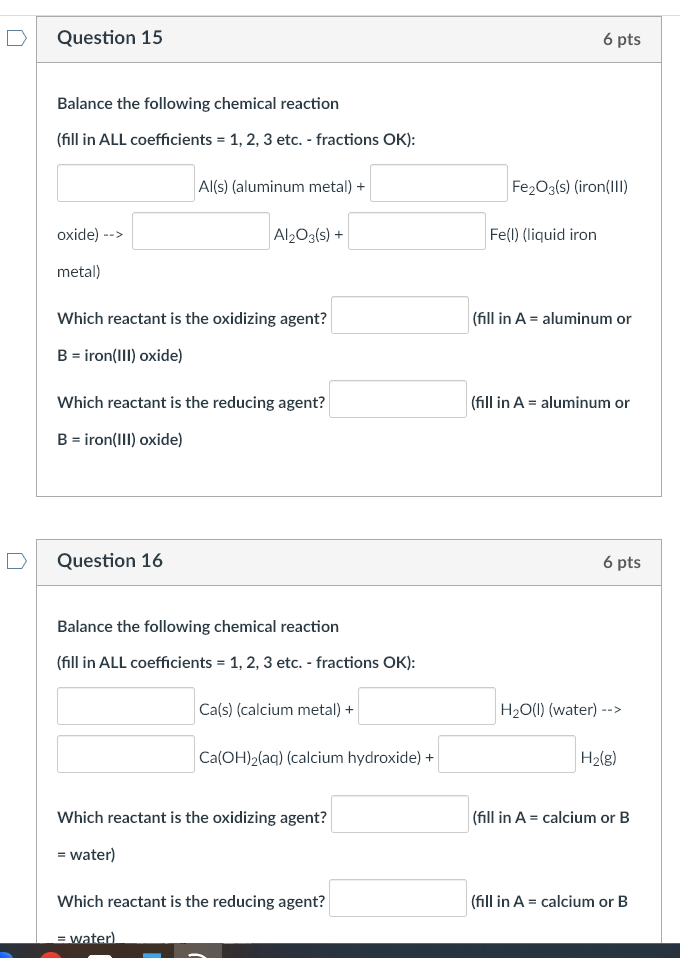This screenshot has height=958, width=680.
Task: Click the coefficient box before Ca(OH)2(aq)
Action: tap(125, 753)
